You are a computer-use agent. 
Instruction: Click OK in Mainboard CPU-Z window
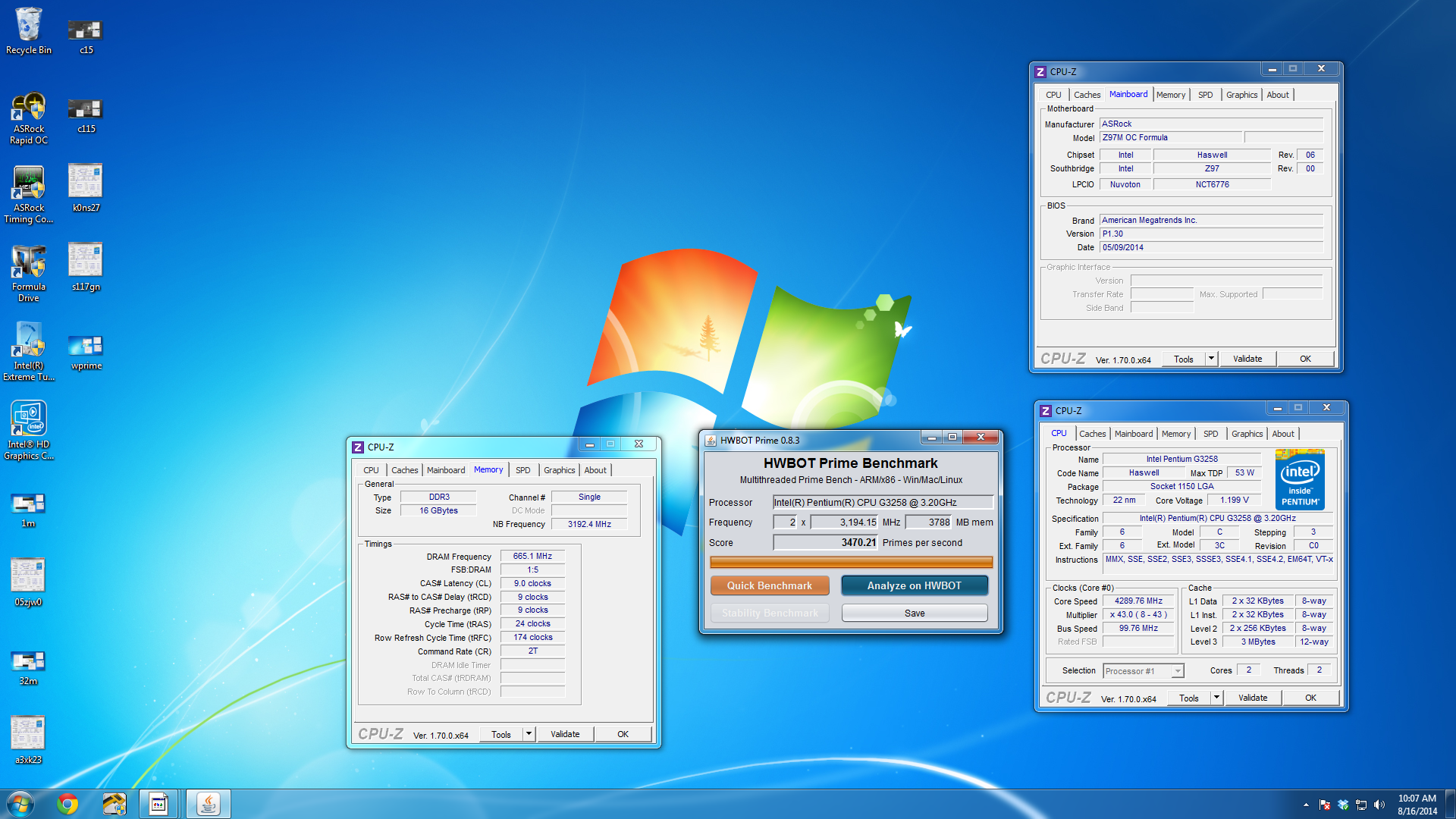pyautogui.click(x=1305, y=359)
